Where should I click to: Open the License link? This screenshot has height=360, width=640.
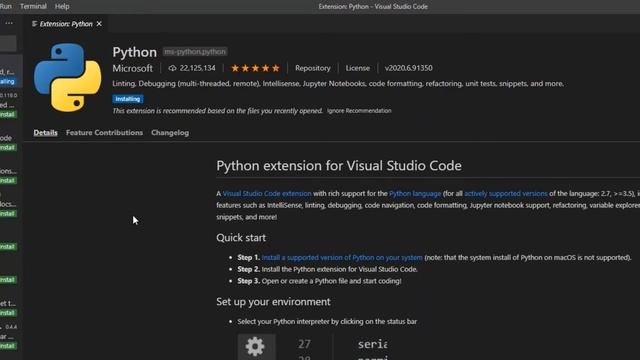point(358,68)
